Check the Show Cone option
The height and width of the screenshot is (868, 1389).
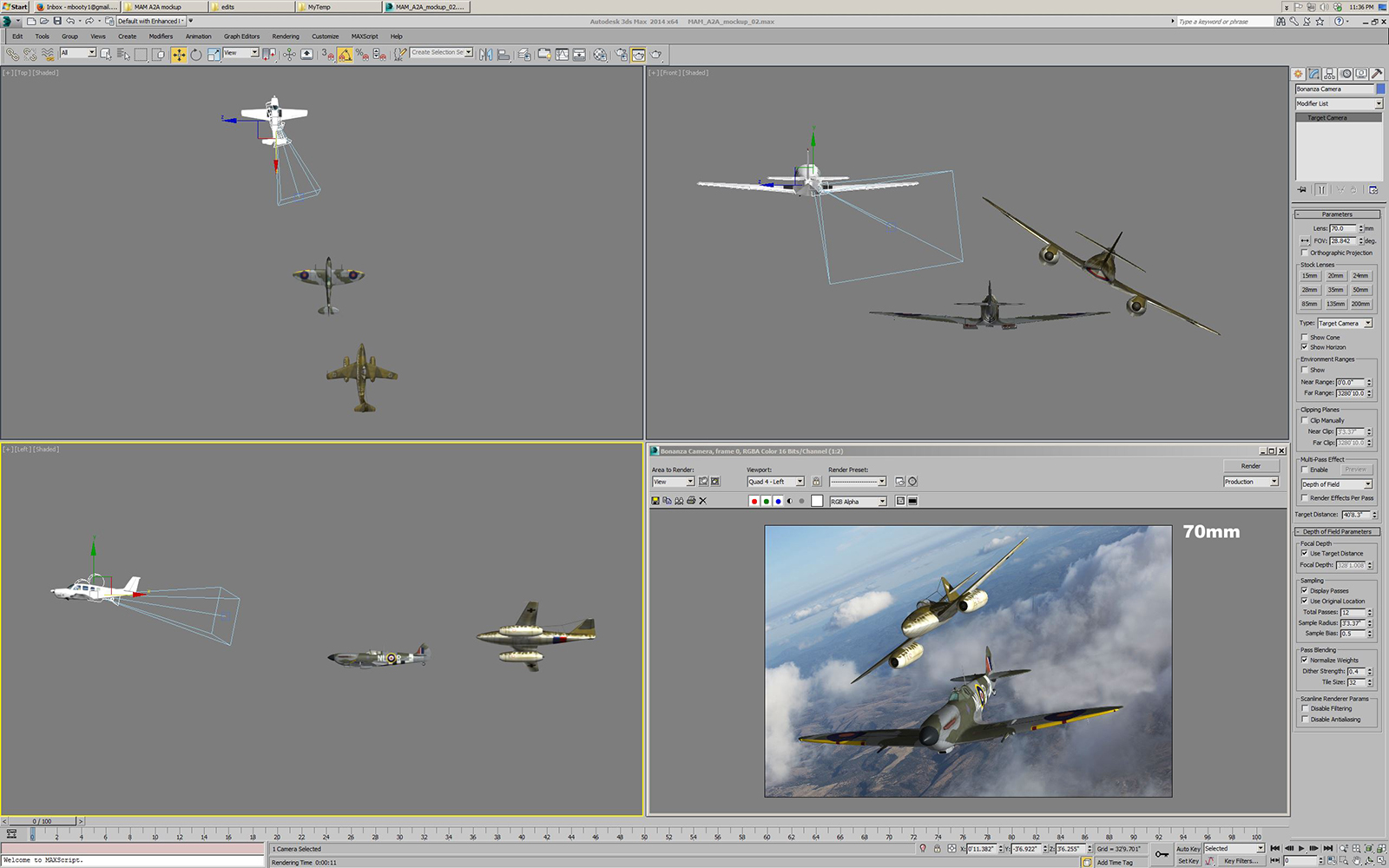point(1304,338)
